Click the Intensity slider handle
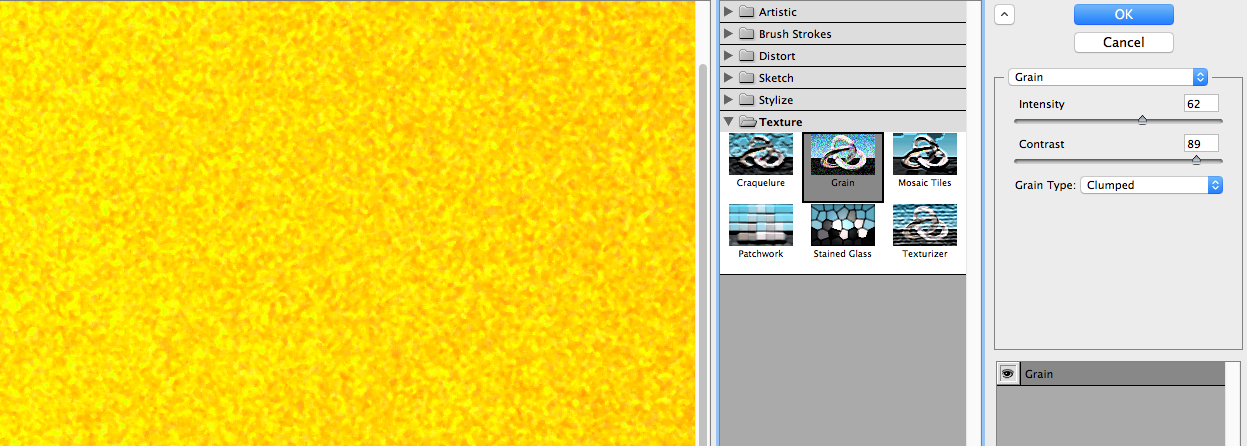Image resolution: width=1247 pixels, height=446 pixels. tap(1142, 120)
